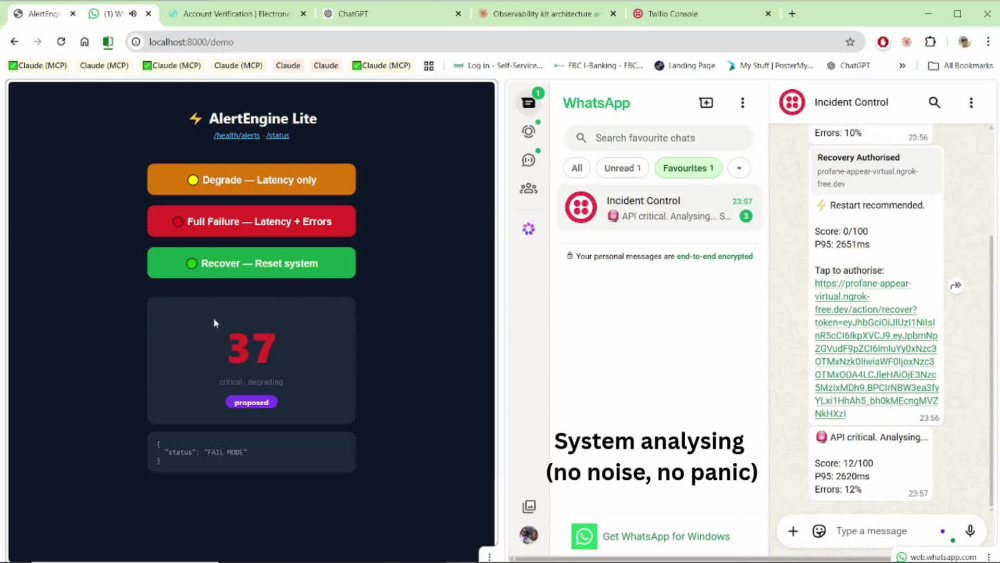The width and height of the screenshot is (1000, 563).
Task: Bookmark this page with star
Action: (x=850, y=42)
